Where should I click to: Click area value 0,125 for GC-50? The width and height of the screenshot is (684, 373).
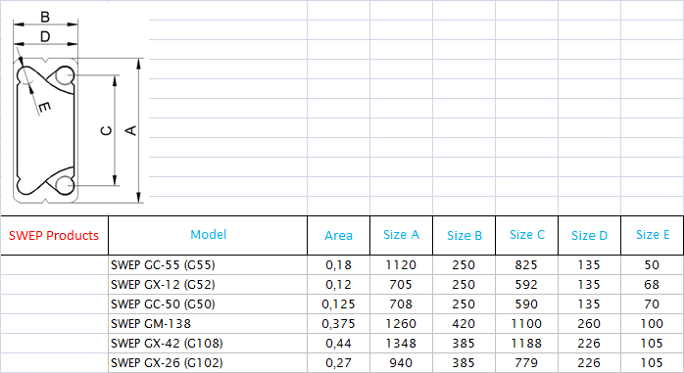point(339,304)
